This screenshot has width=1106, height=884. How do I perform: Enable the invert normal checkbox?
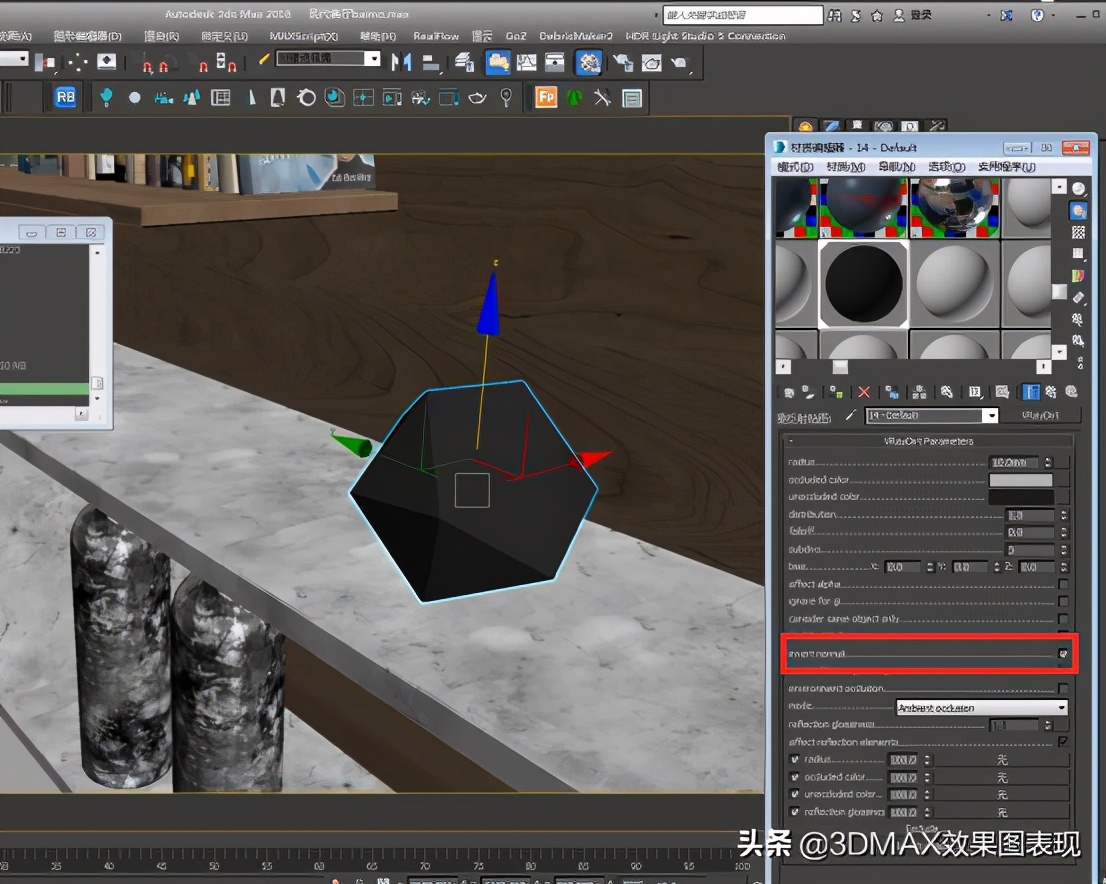(x=1062, y=652)
